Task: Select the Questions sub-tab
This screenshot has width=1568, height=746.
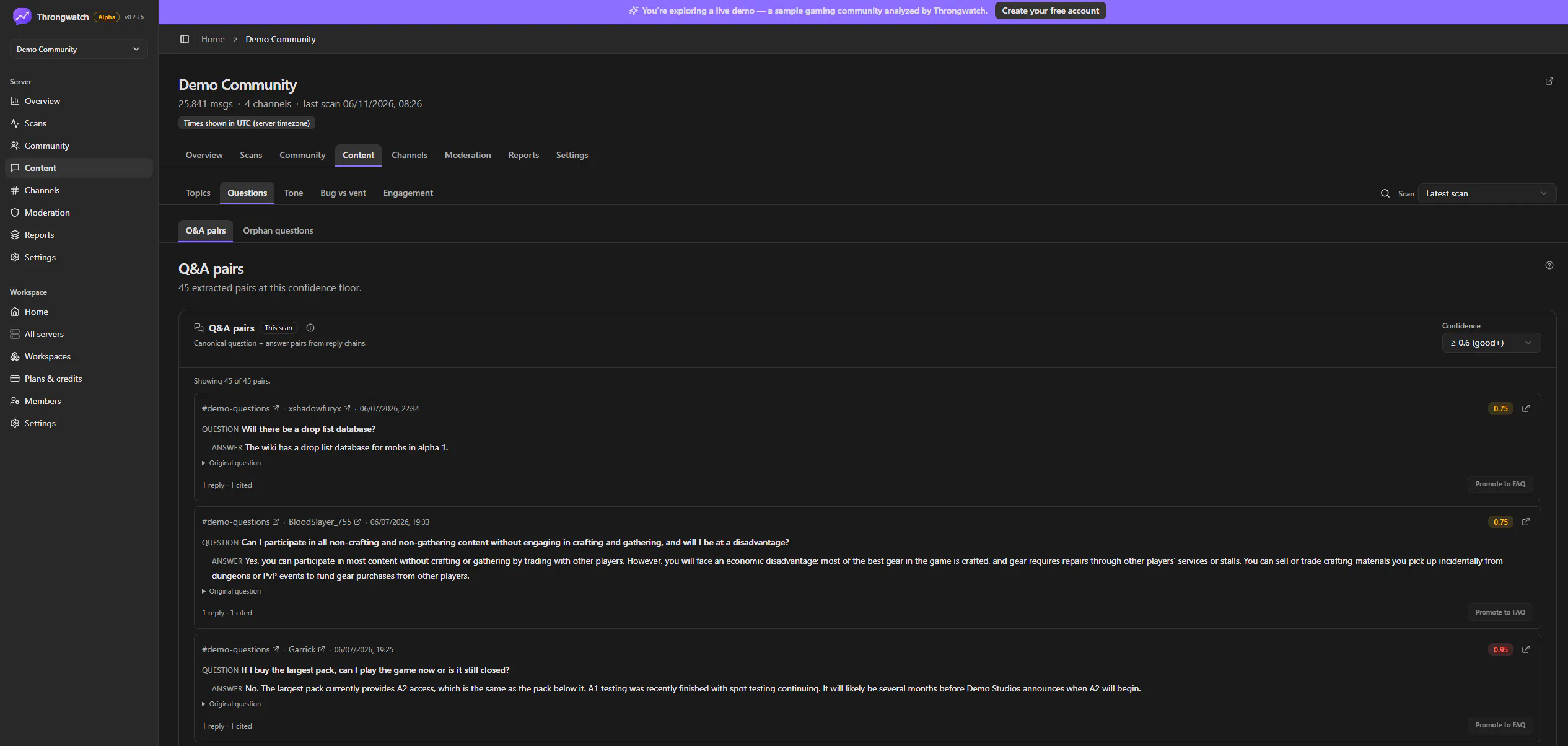Action: pos(247,193)
